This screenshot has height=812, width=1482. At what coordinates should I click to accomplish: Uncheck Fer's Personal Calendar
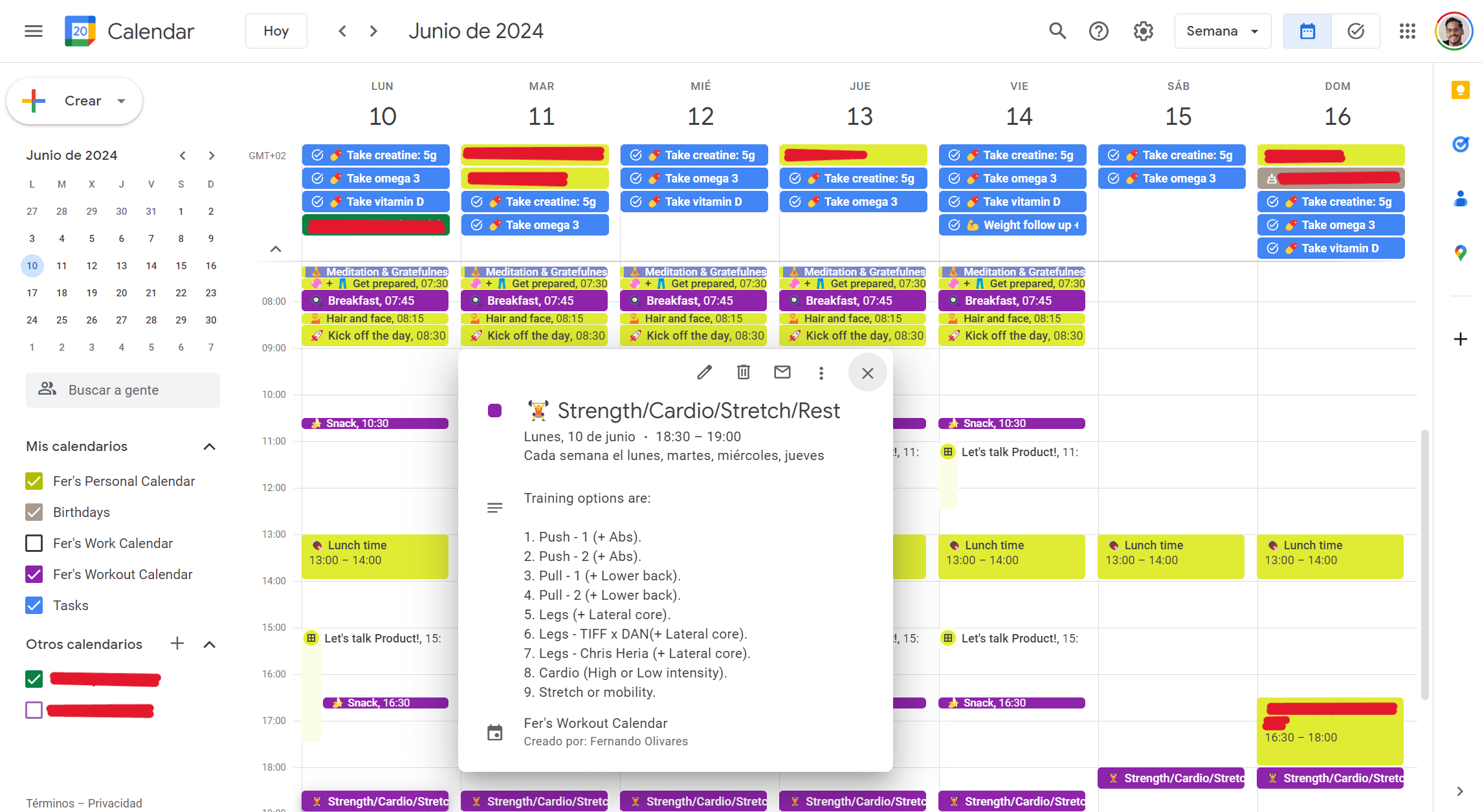pos(34,481)
